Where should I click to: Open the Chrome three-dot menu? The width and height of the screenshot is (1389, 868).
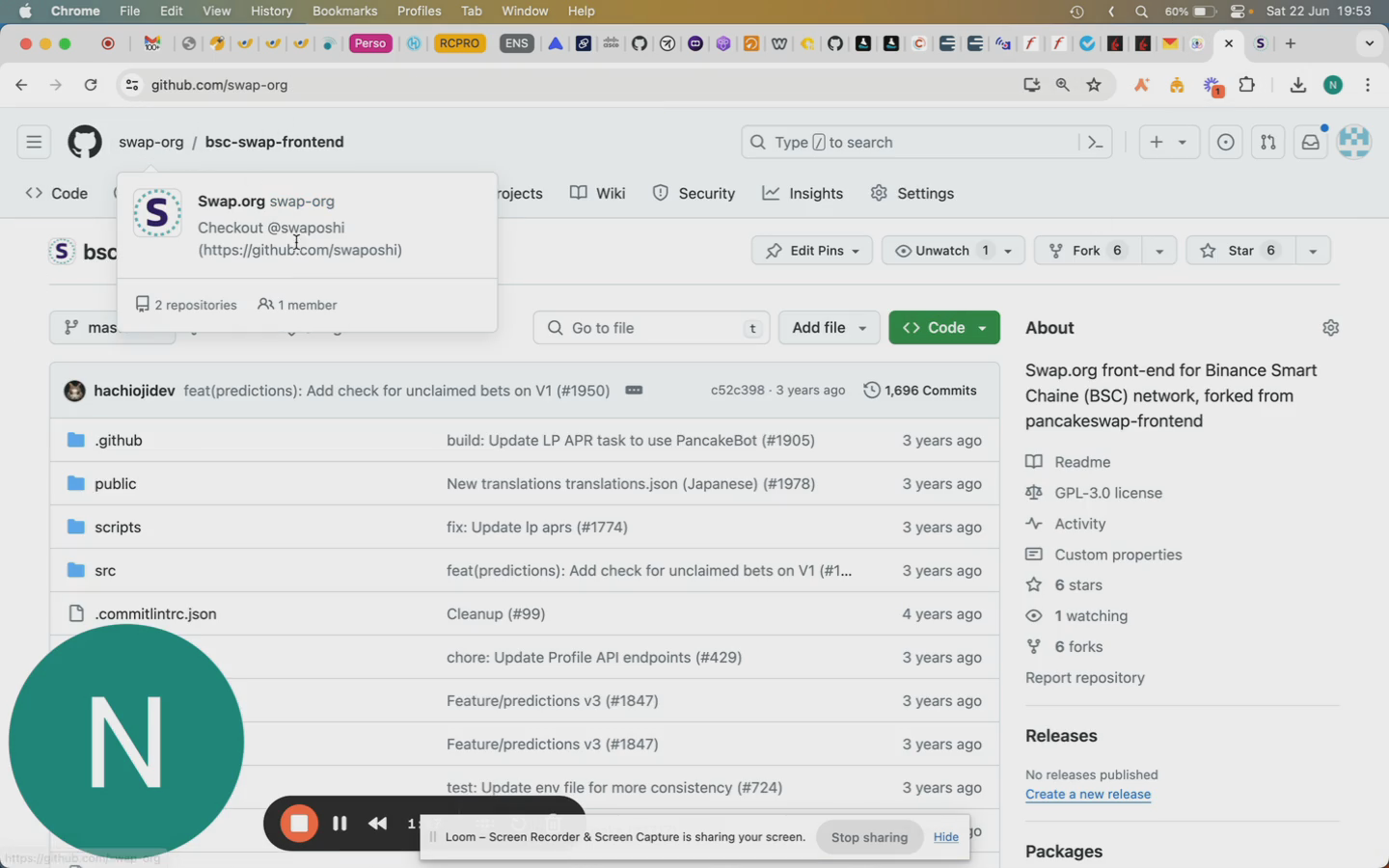coord(1368,85)
